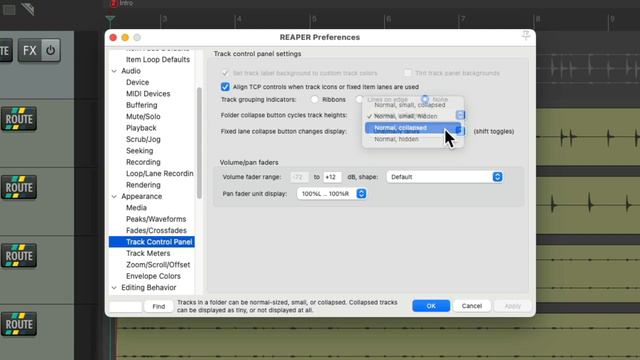Collapse the Appearance tree section

tap(114, 196)
